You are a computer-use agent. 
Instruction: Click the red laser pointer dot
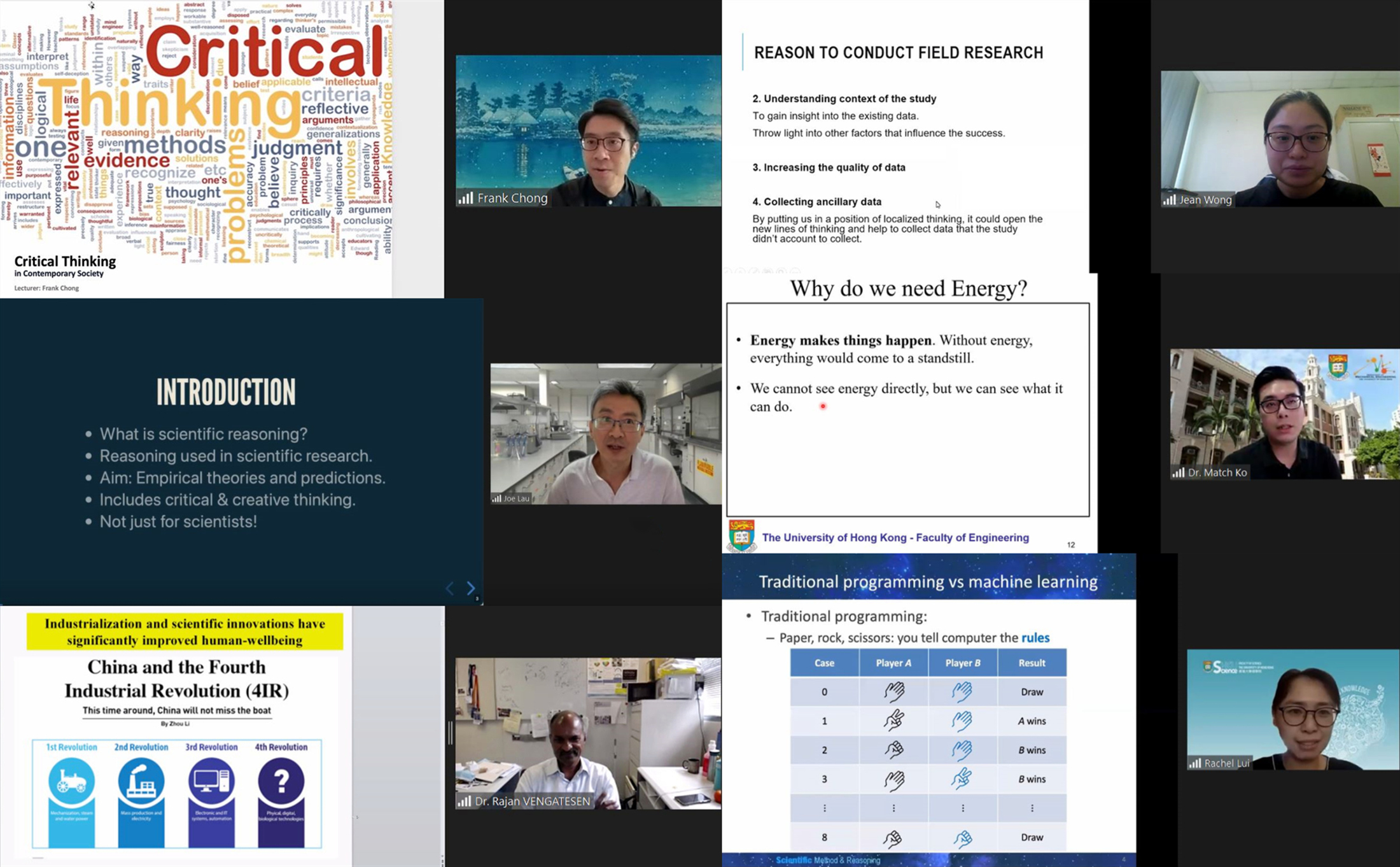(x=823, y=406)
